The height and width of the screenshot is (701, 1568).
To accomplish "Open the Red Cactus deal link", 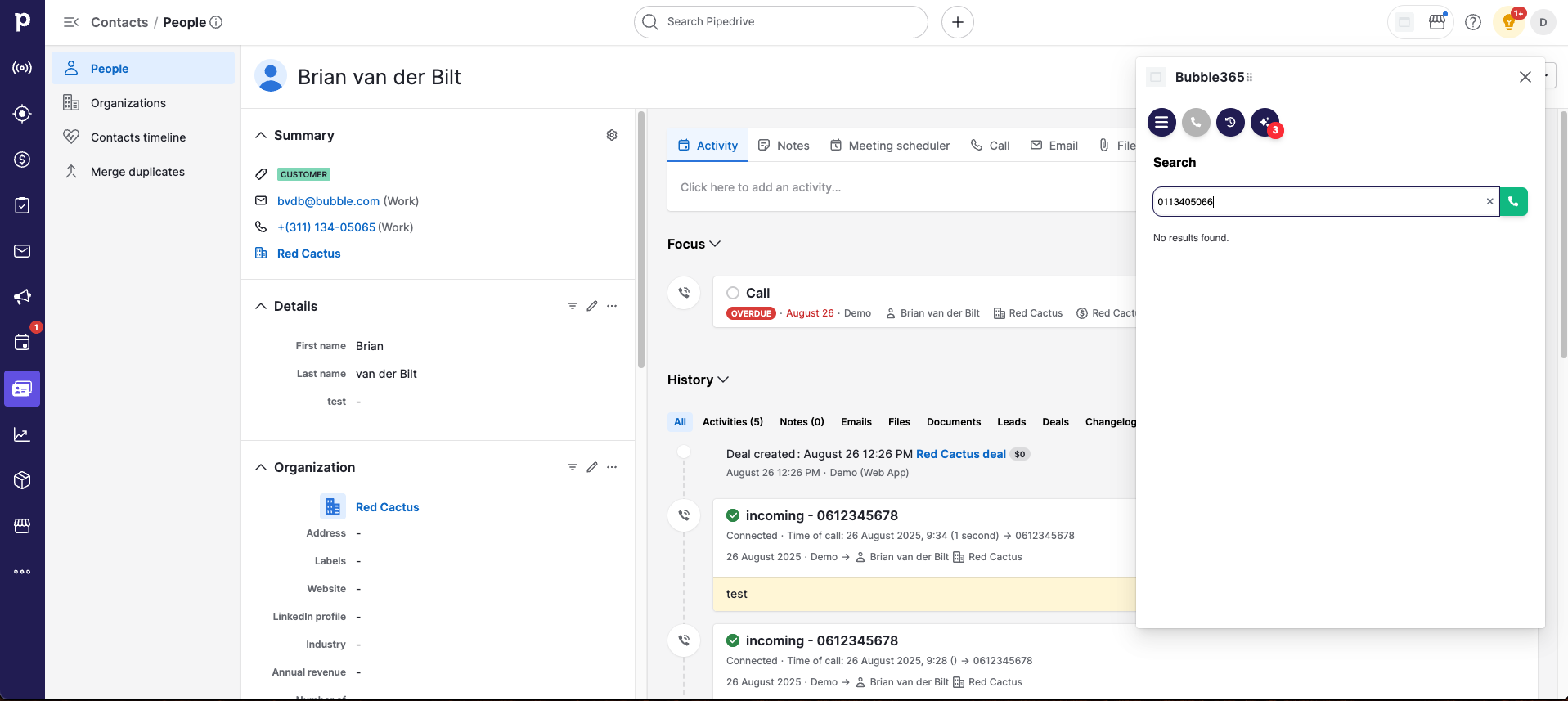I will tap(960, 454).
